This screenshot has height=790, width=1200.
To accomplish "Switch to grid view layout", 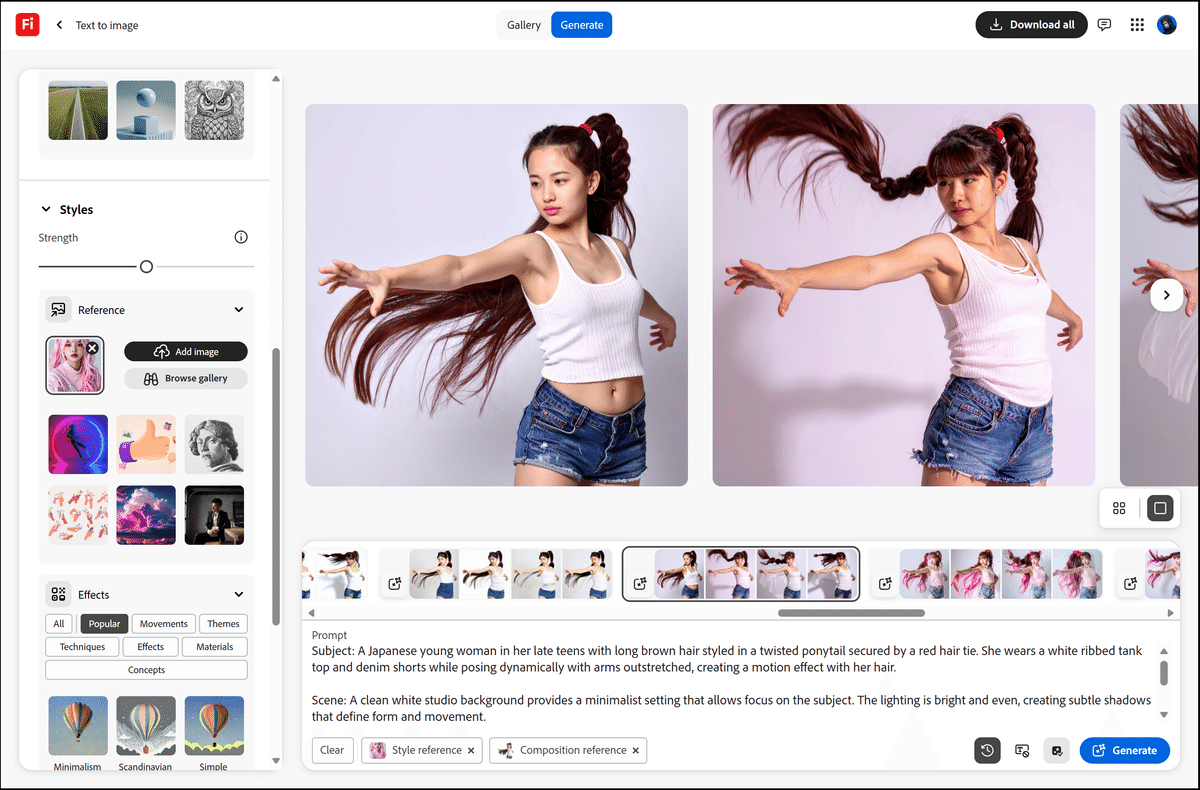I will pos(1119,508).
